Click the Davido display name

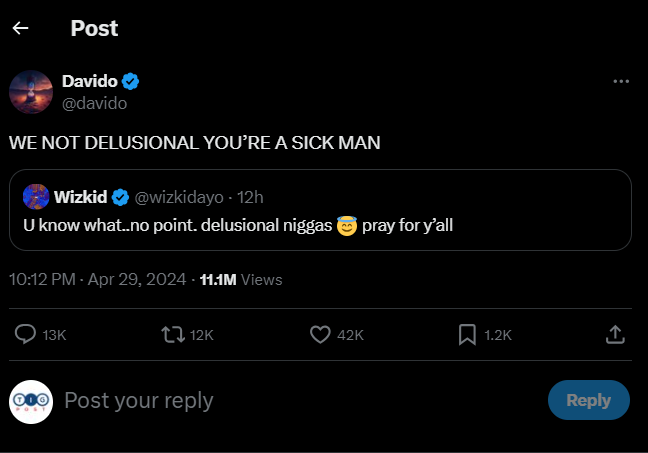point(89,81)
